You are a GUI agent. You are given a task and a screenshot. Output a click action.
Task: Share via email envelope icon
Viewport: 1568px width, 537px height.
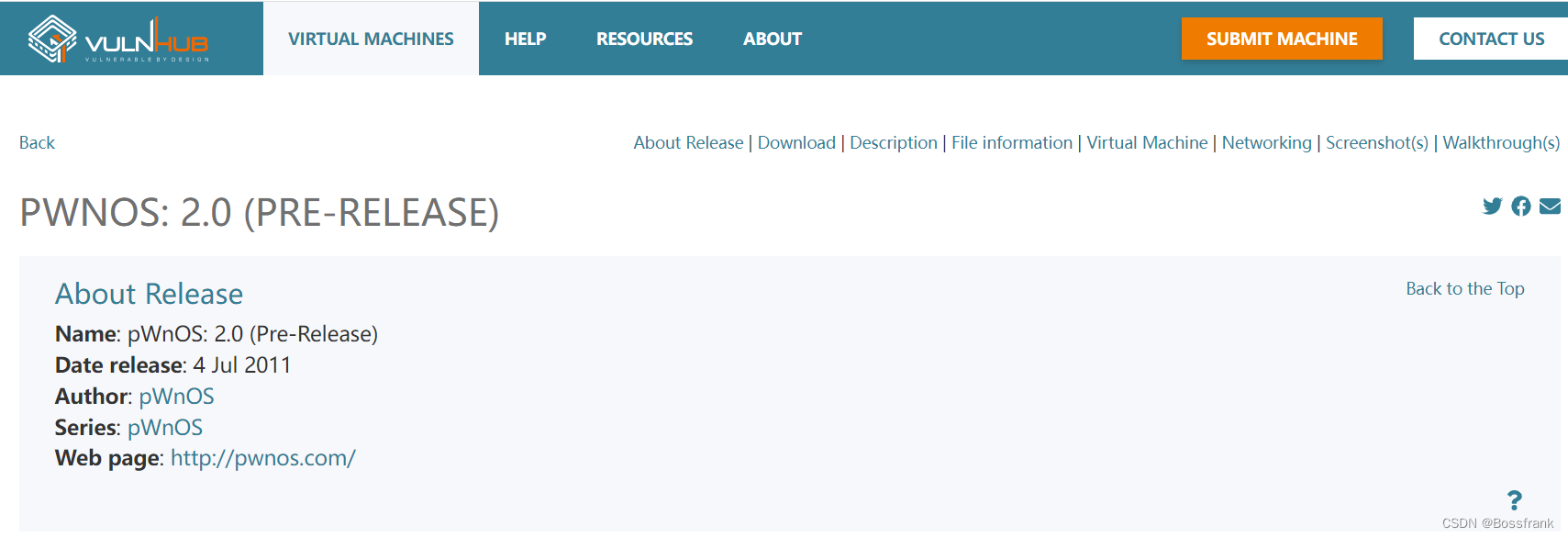[1550, 206]
